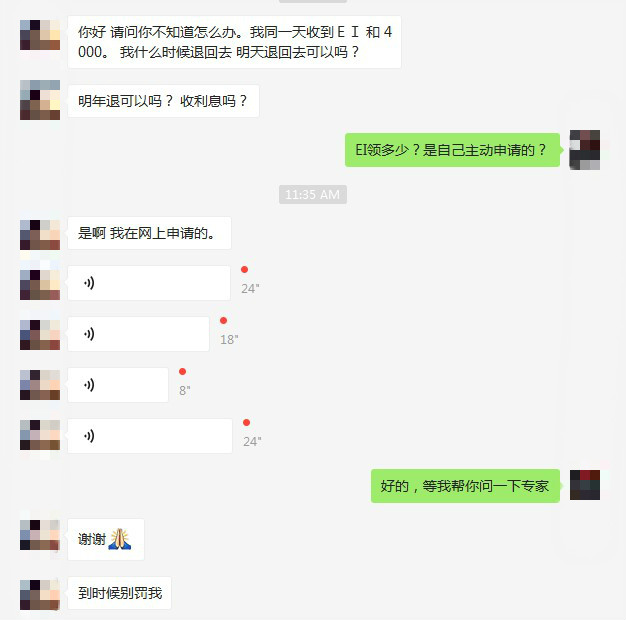The width and height of the screenshot is (626, 620).
Task: Click the avatar next to 是啊 我在网上申请的
Action: pos(40,234)
